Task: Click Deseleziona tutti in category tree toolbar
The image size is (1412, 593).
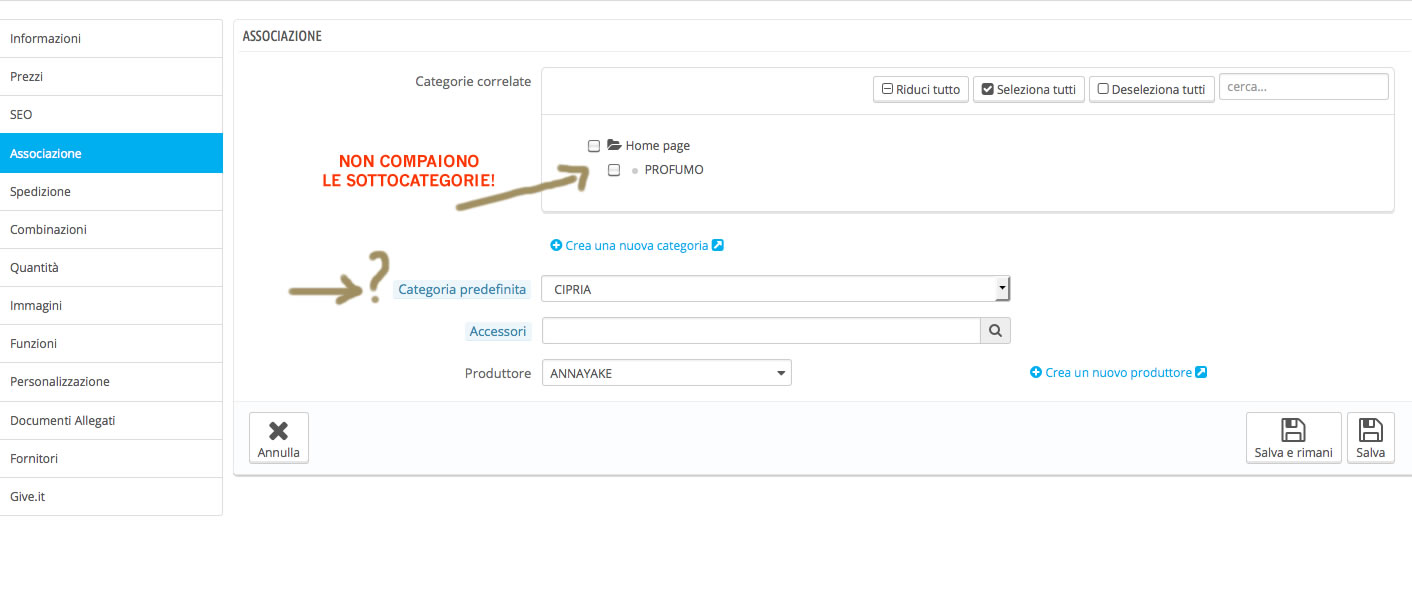Action: (x=1151, y=89)
